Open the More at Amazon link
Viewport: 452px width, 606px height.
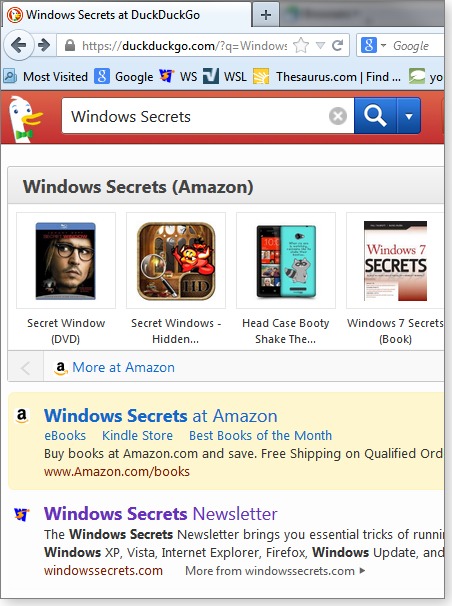coord(123,367)
